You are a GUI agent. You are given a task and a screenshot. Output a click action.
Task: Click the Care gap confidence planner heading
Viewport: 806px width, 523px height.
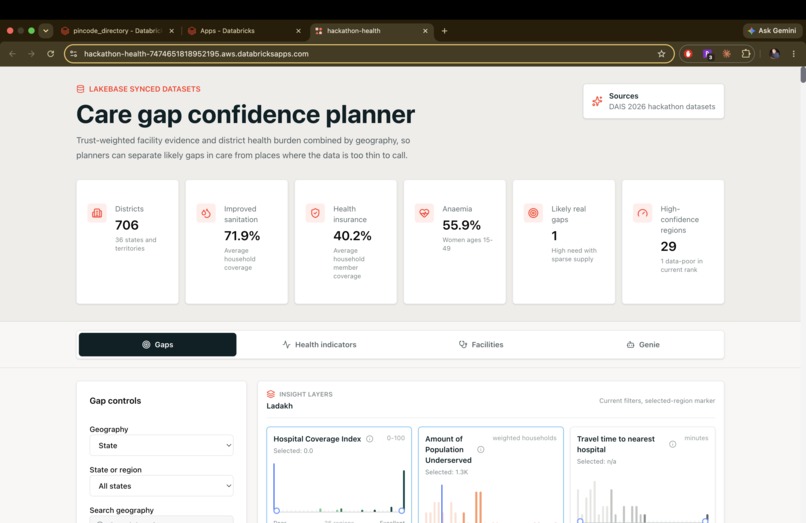point(245,114)
